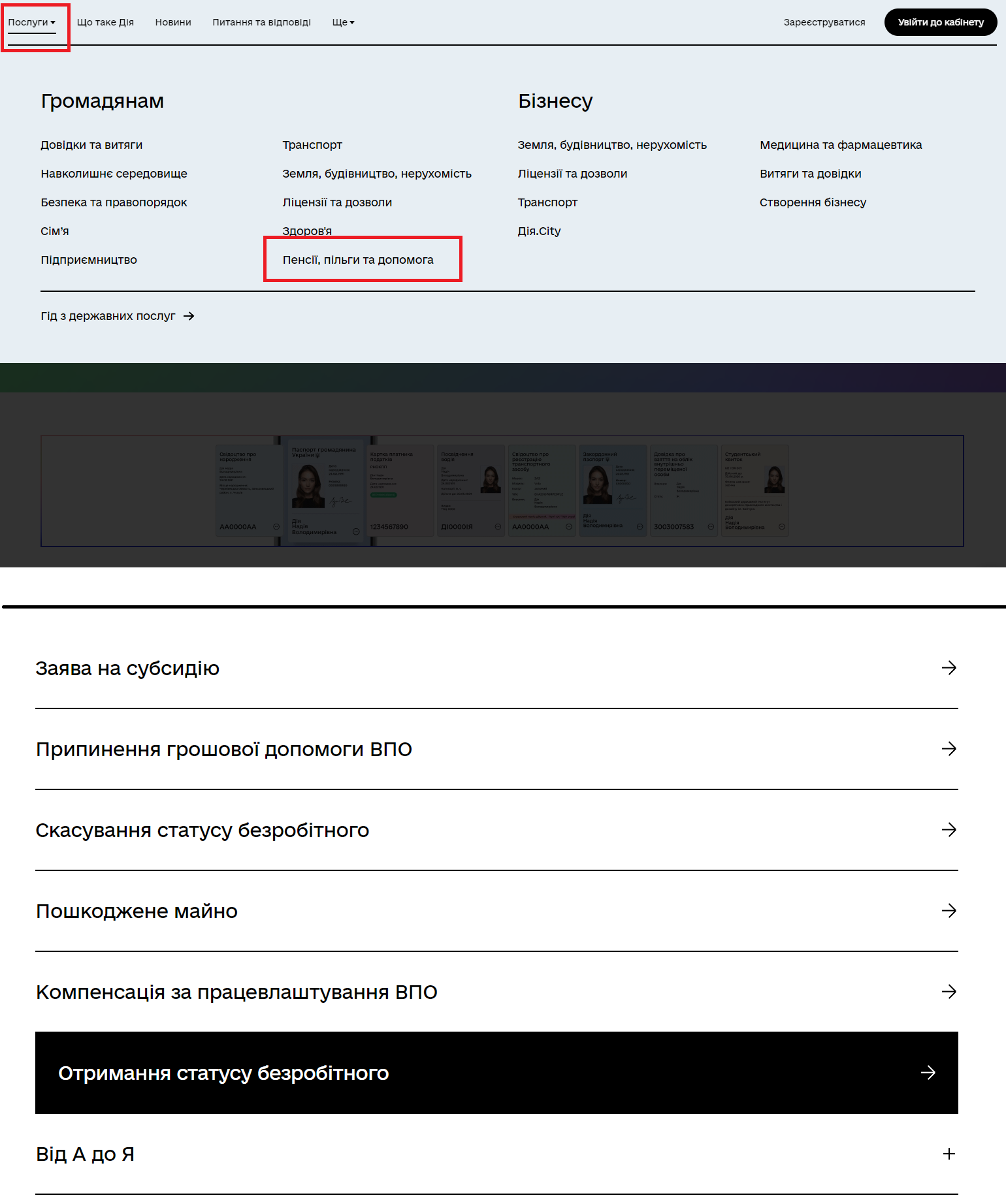The height and width of the screenshot is (1204, 1006).
Task: Select the Картка платника податків card thumbnail
Action: coord(400,491)
